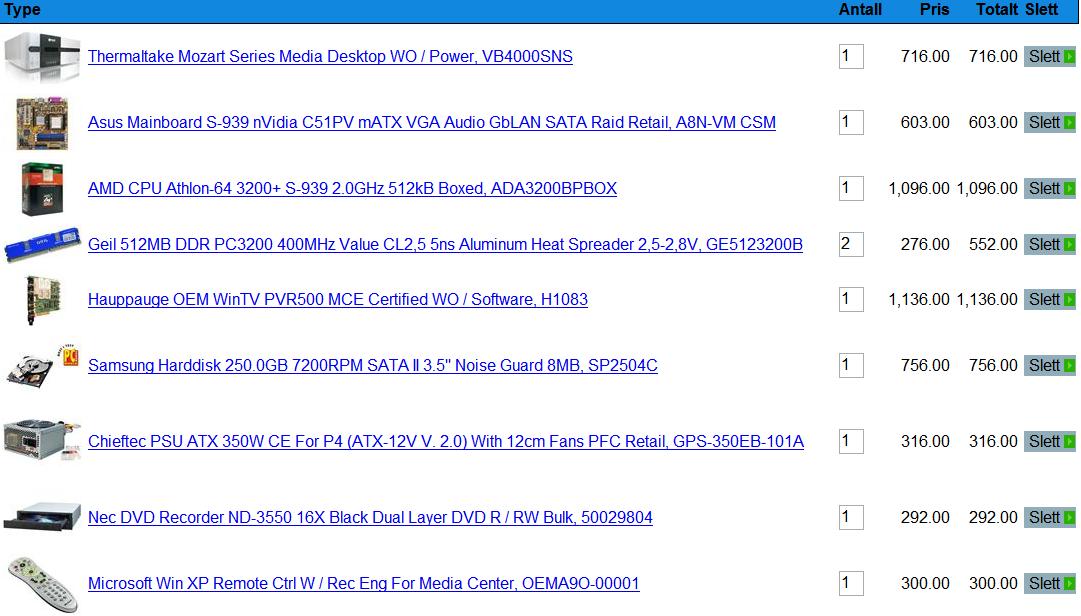
Task: Delete the Chieftec PSU item with Slett
Action: (1049, 442)
